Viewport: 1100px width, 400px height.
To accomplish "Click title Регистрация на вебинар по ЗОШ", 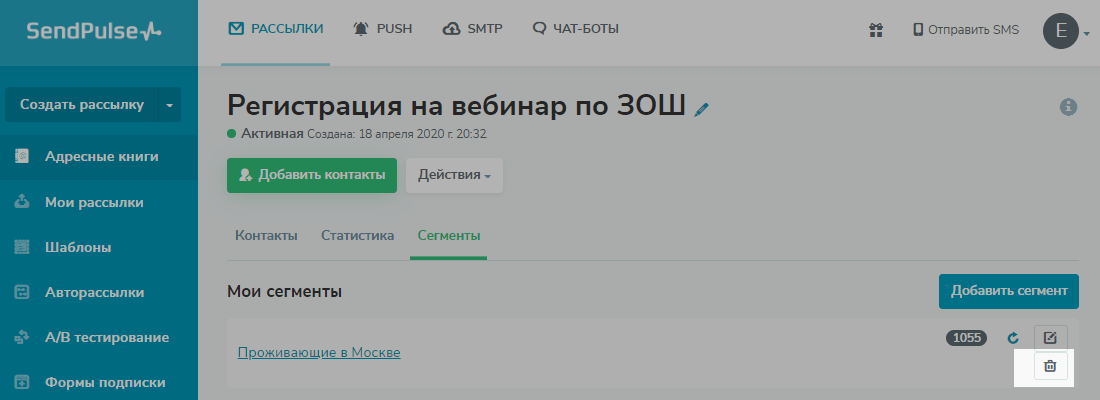I will pyautogui.click(x=456, y=106).
